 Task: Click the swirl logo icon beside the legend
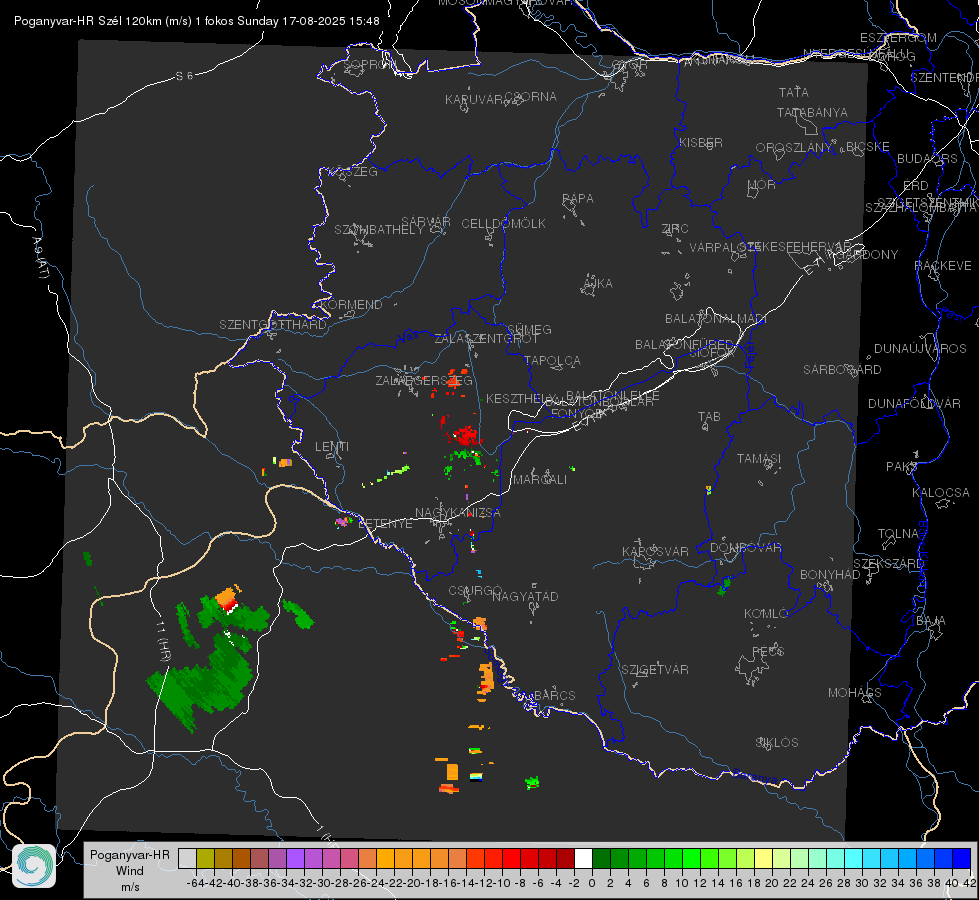point(34,866)
